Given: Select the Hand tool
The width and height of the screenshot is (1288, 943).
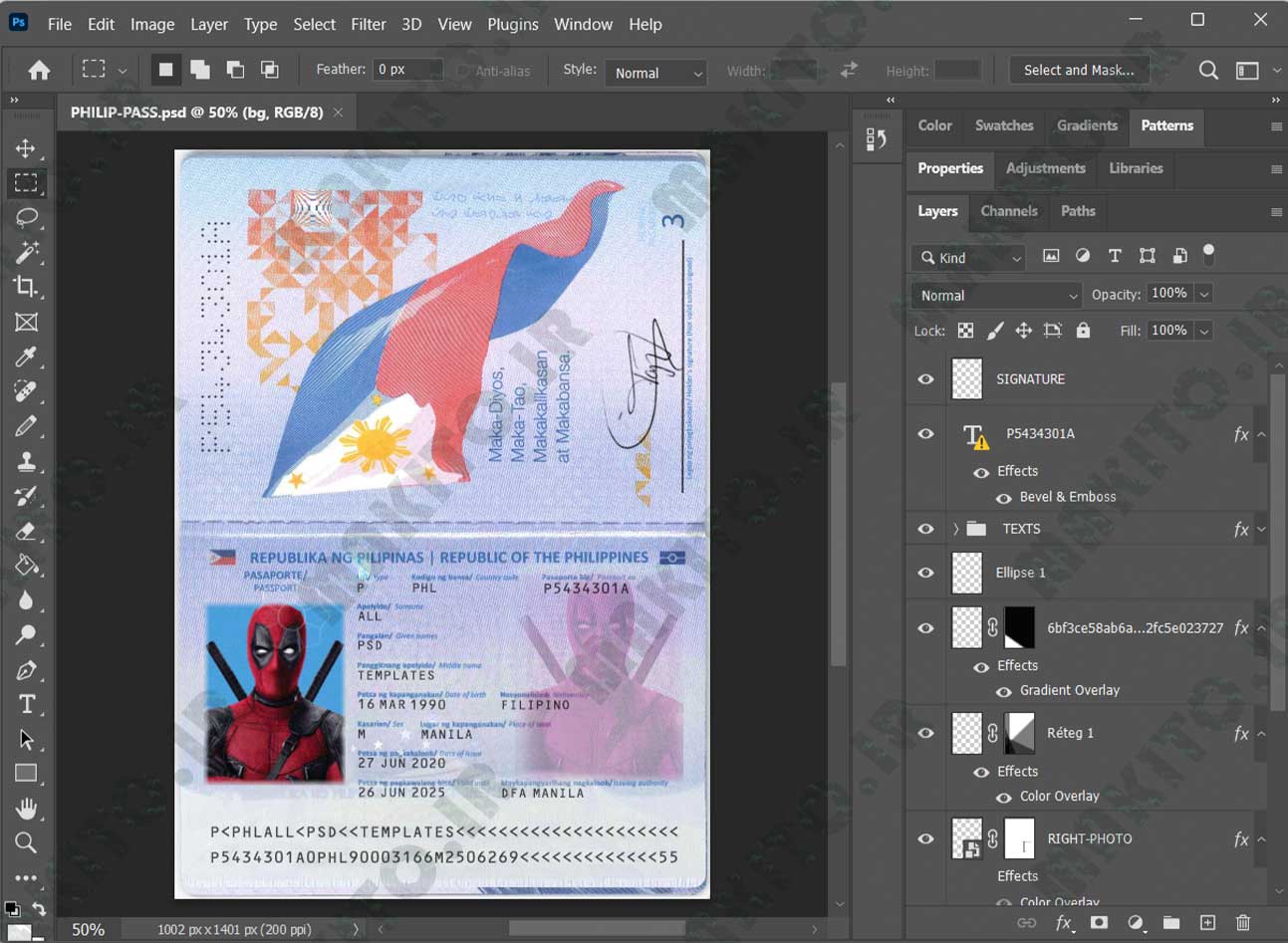Looking at the screenshot, I should pyautogui.click(x=26, y=809).
